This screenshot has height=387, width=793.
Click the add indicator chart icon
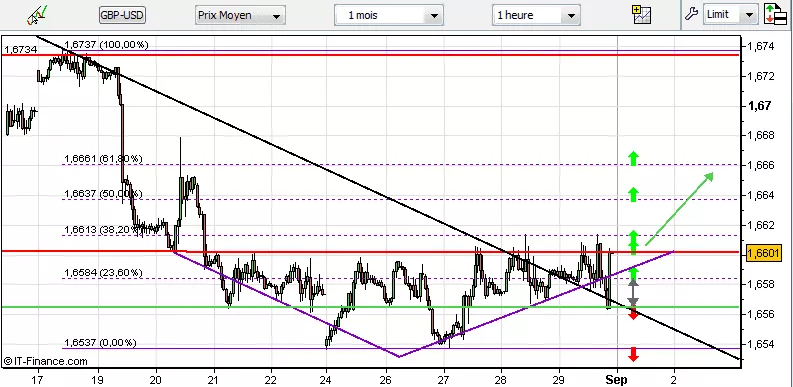642,15
